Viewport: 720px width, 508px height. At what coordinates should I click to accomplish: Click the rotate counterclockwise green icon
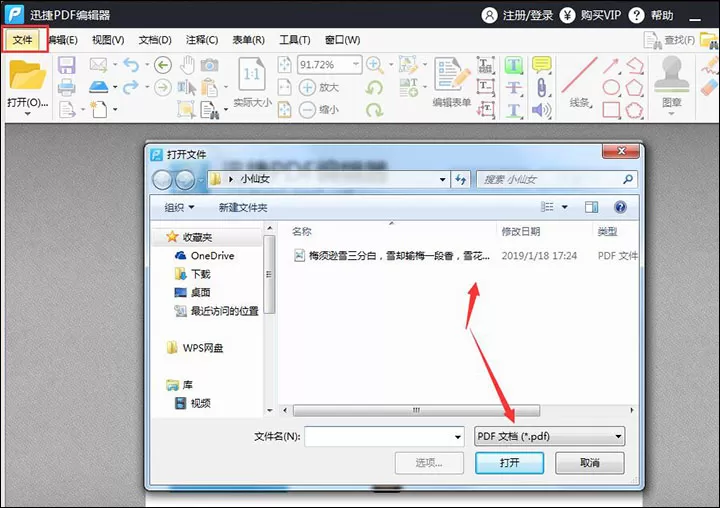point(374,87)
